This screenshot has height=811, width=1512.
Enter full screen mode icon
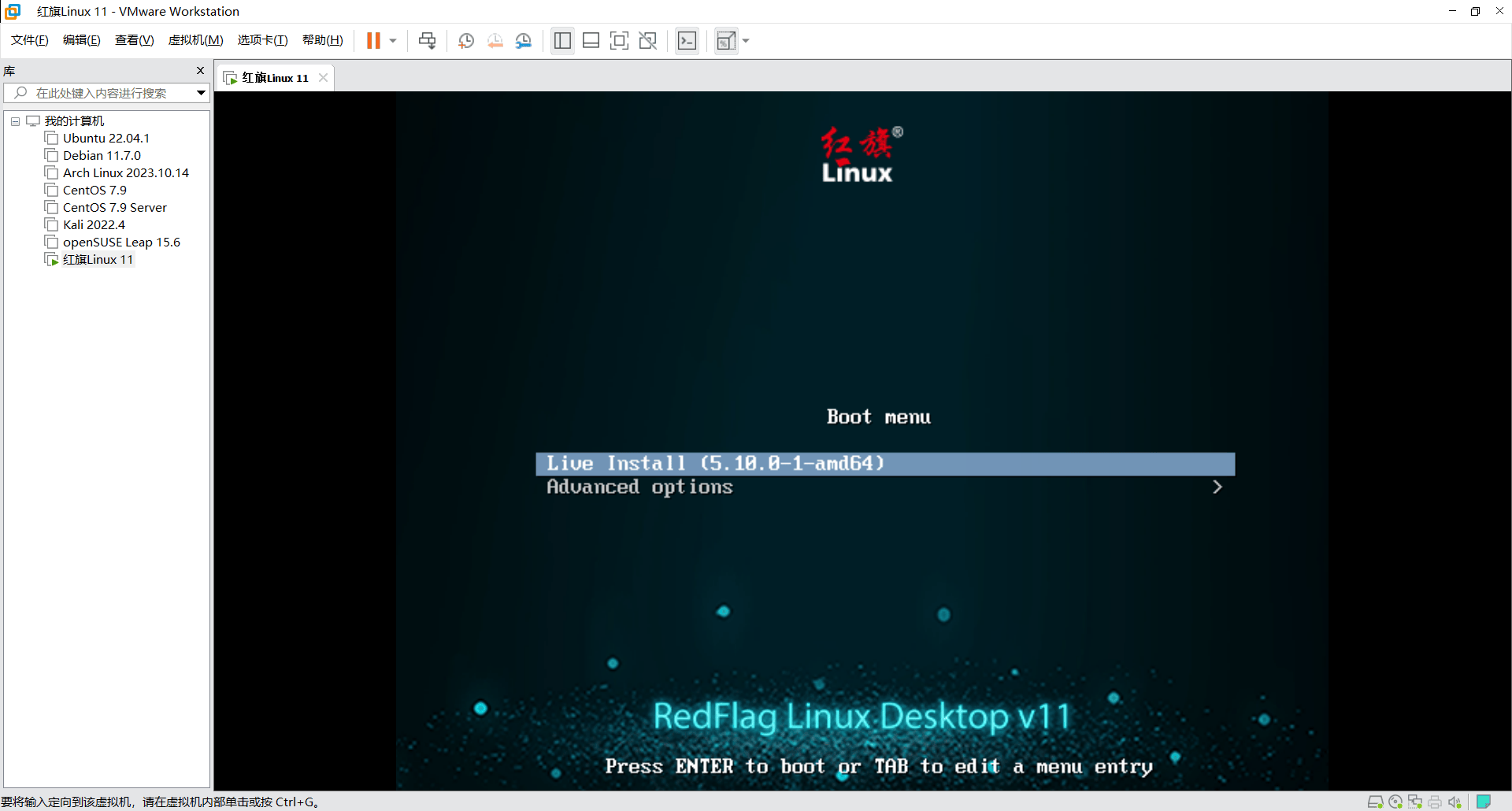pos(619,41)
